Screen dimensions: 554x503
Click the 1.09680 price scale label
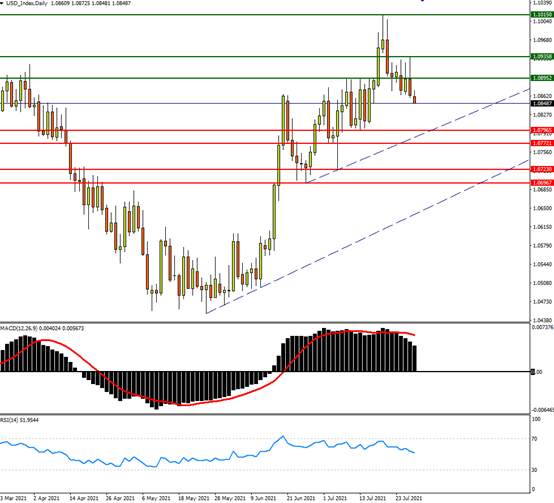tap(543, 40)
